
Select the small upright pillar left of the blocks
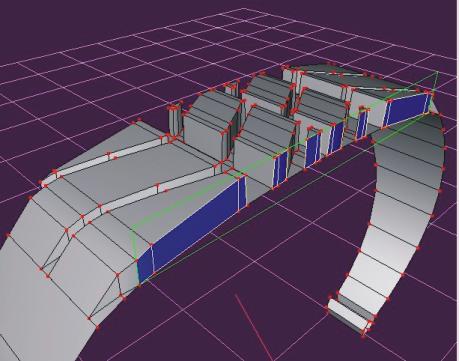(x=174, y=122)
